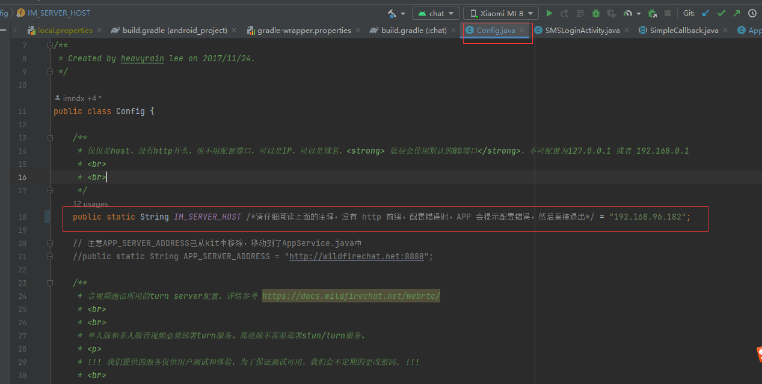Open Git history clock icon
This screenshot has height=384, width=762.
[x=752, y=13]
